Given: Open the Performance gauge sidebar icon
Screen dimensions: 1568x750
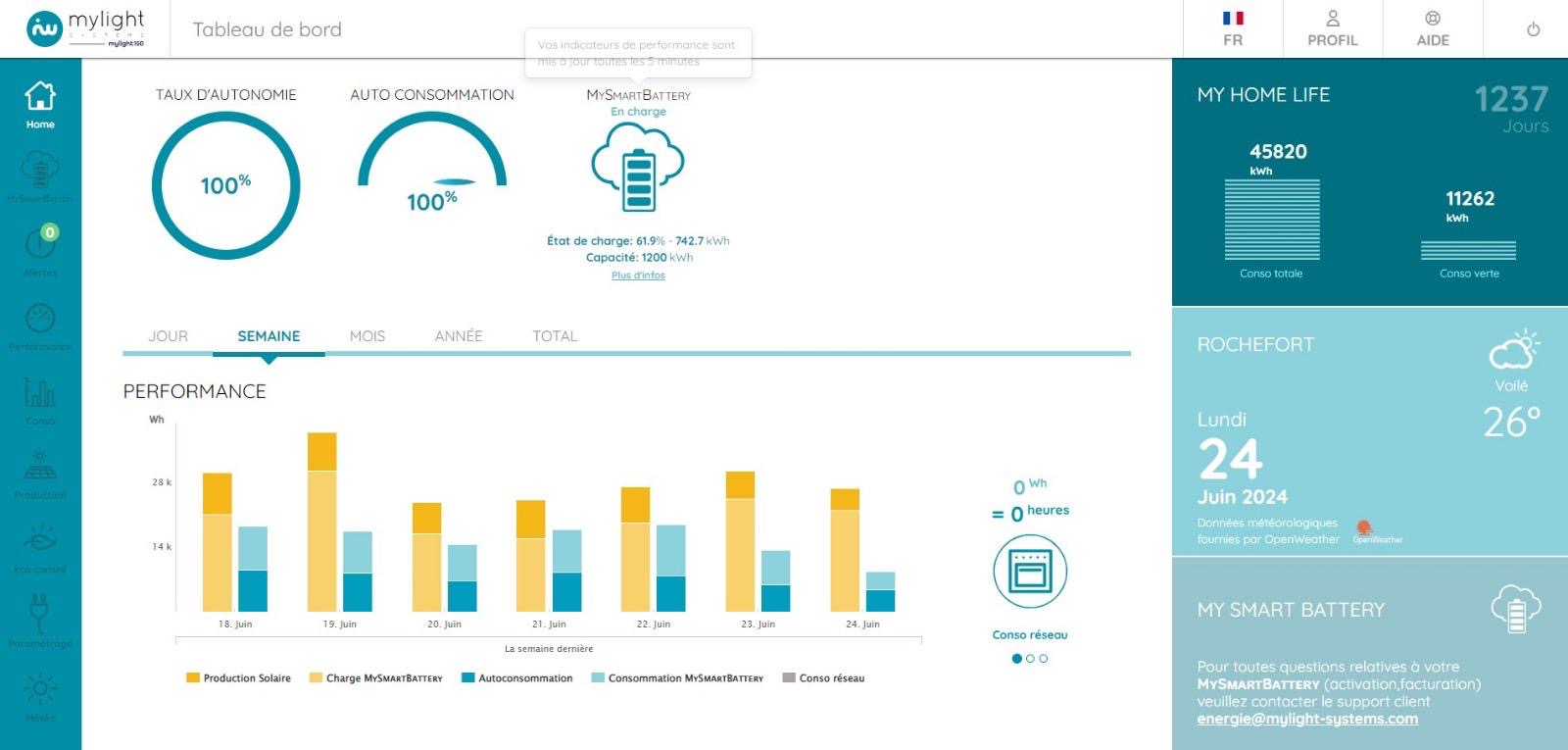Looking at the screenshot, I should 40,325.
